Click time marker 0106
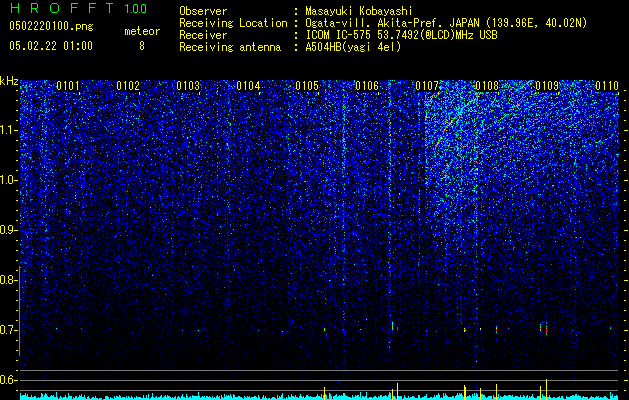The width and height of the screenshot is (629, 400). (367, 86)
